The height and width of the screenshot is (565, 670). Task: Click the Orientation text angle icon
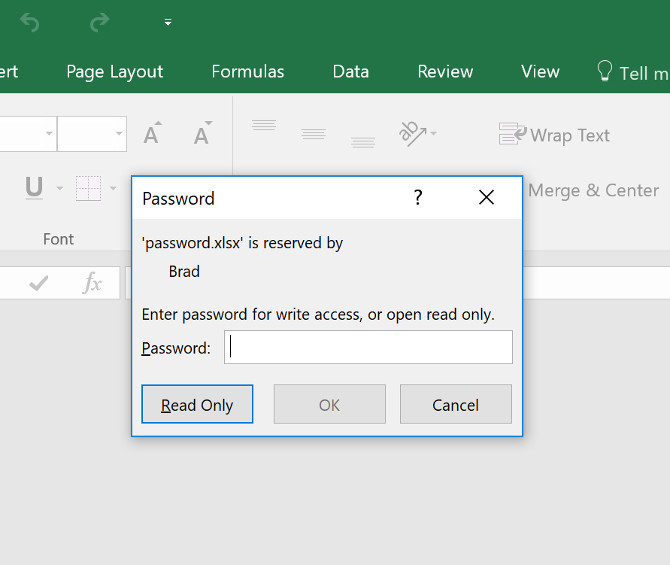tap(411, 133)
